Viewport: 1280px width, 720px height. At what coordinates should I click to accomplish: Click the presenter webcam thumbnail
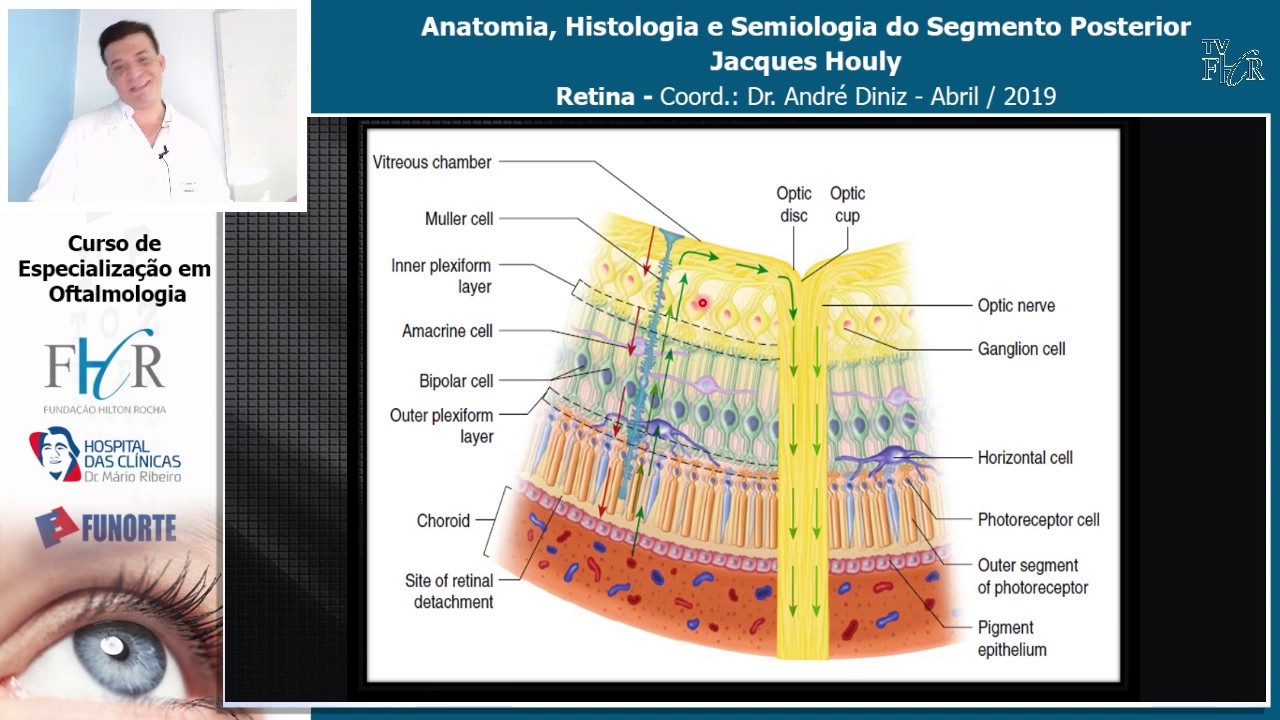click(x=153, y=105)
